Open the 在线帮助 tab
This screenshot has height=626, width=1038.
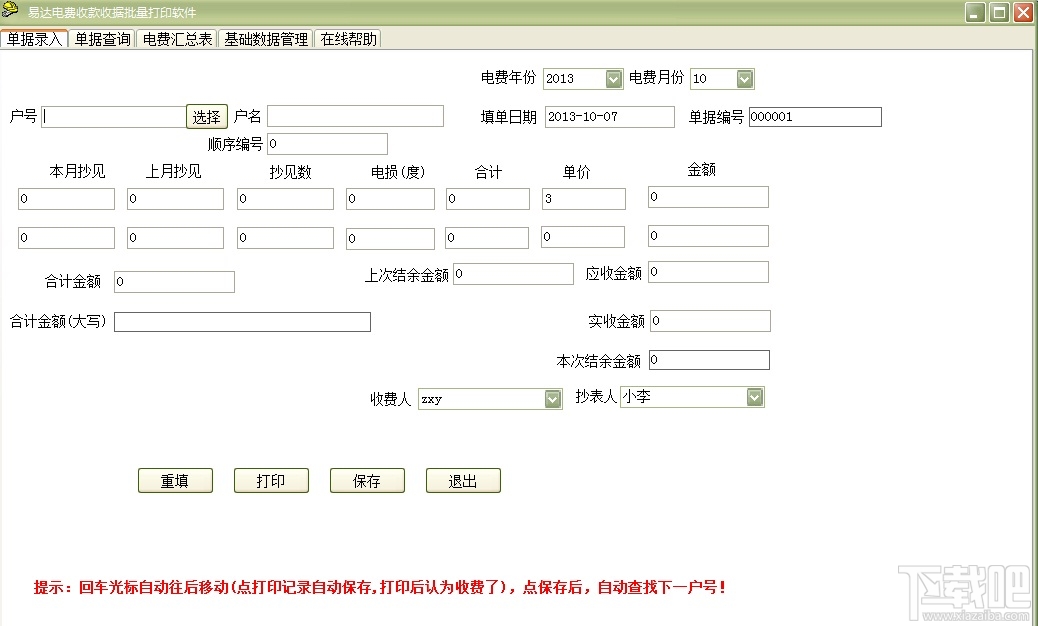point(348,39)
